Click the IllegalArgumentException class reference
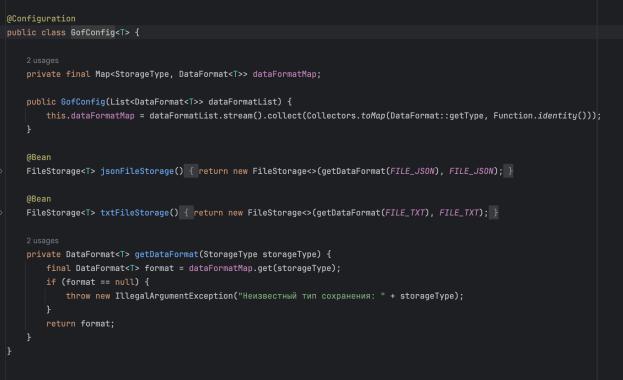The image size is (623, 380). [174, 296]
